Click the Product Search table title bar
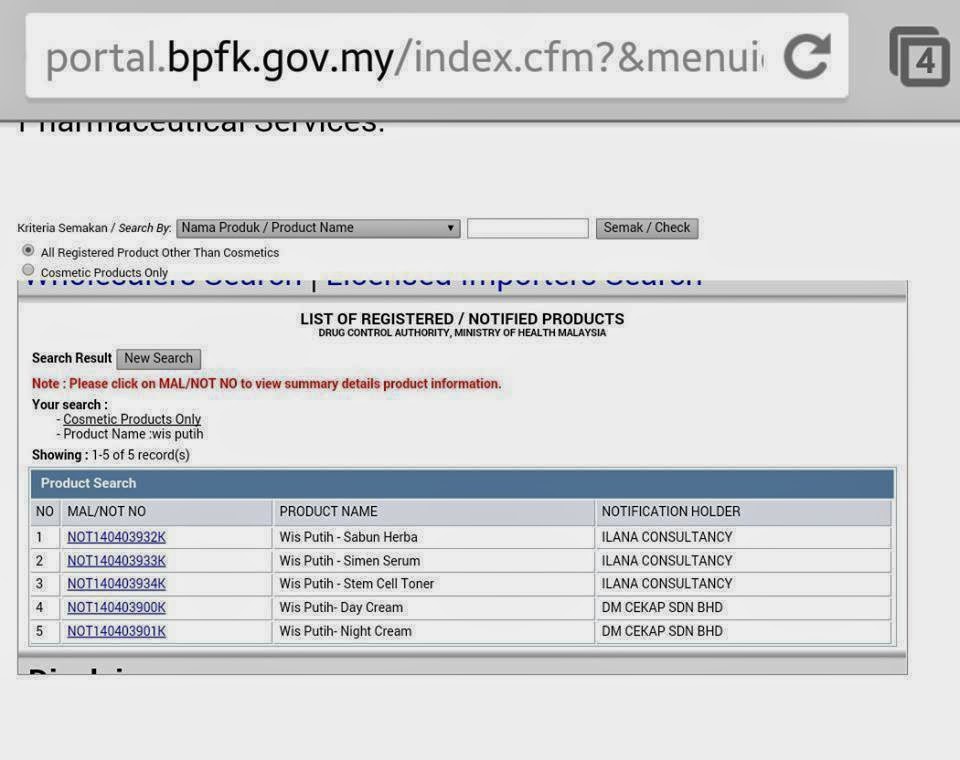960x760 pixels. click(x=462, y=483)
